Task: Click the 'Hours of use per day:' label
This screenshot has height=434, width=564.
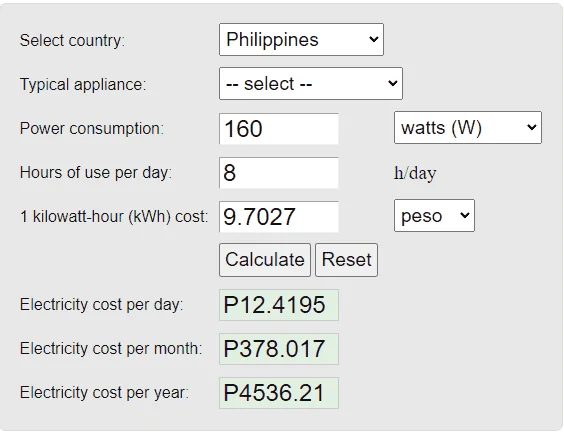Action: coord(96,173)
